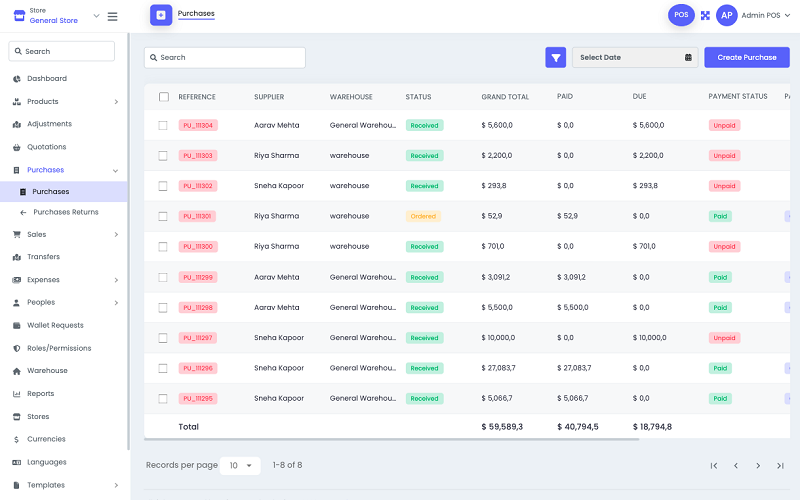Click the filter funnel icon button
Image resolution: width=800 pixels, height=500 pixels.
click(x=555, y=58)
